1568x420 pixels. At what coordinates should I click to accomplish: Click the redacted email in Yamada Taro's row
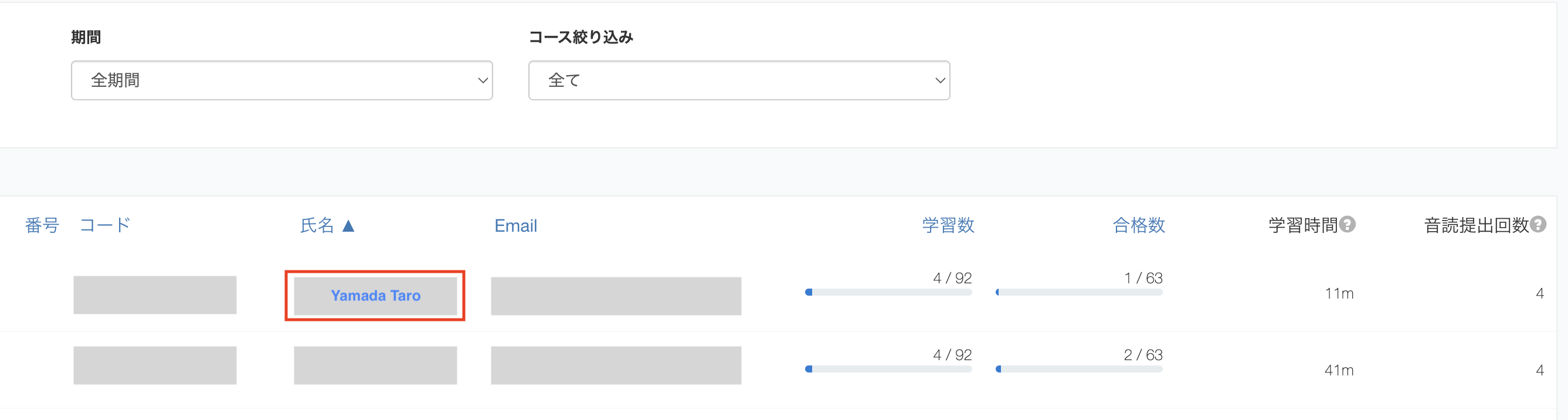click(616, 296)
